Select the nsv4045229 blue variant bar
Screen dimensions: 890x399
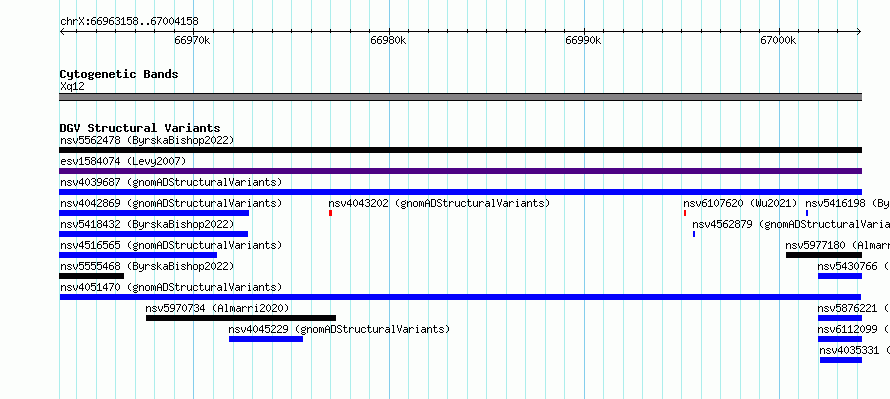point(266,339)
